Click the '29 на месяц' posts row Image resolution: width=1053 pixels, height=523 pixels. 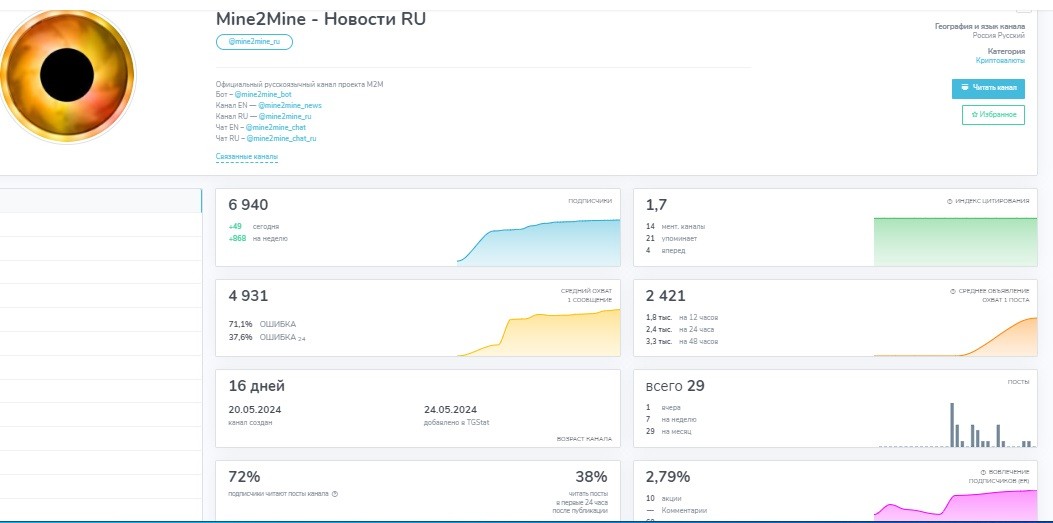(x=668, y=431)
